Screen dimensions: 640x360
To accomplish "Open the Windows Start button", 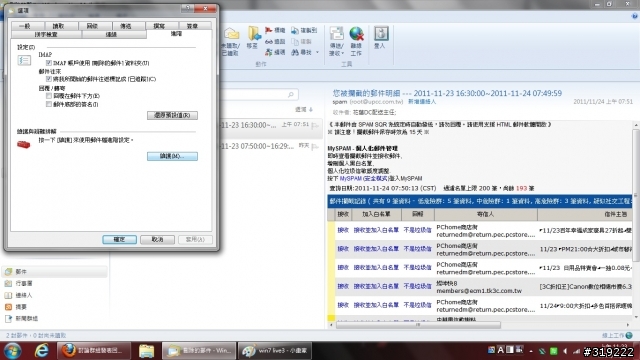I will point(12,350).
